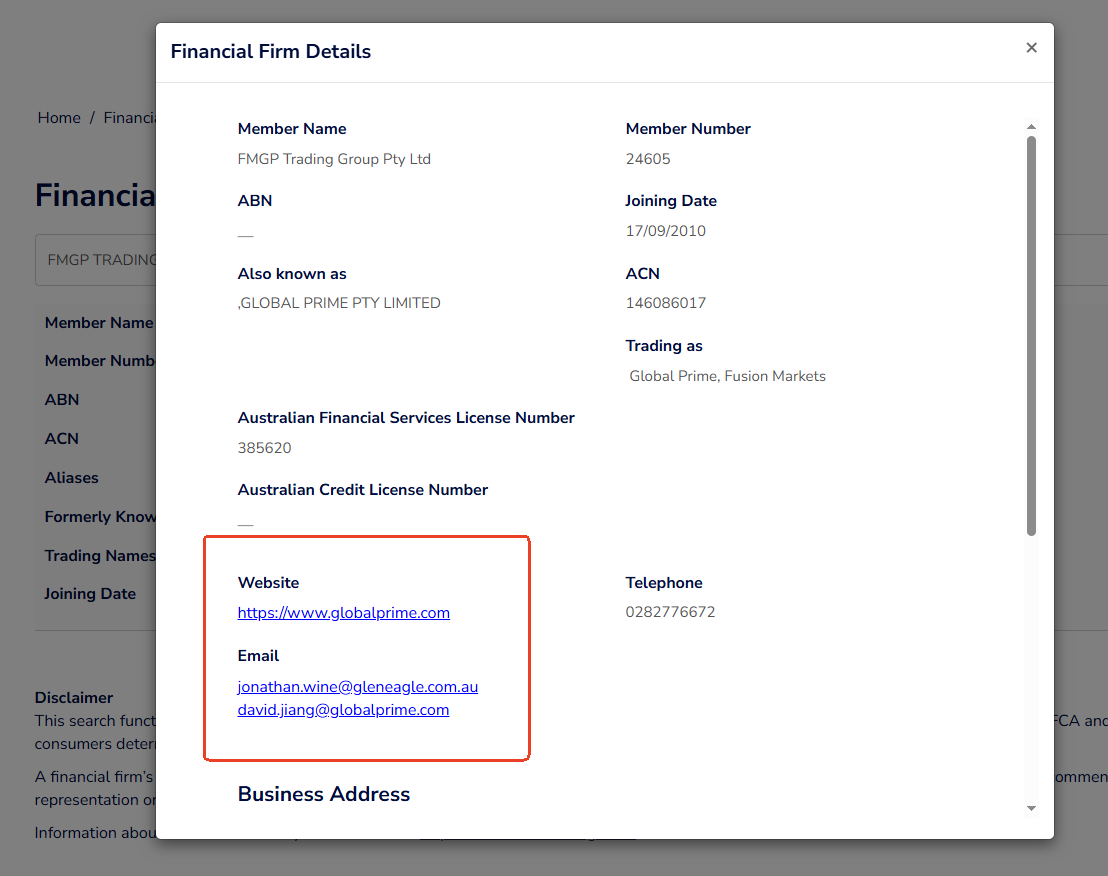Open the globalprime.com website link

click(343, 612)
